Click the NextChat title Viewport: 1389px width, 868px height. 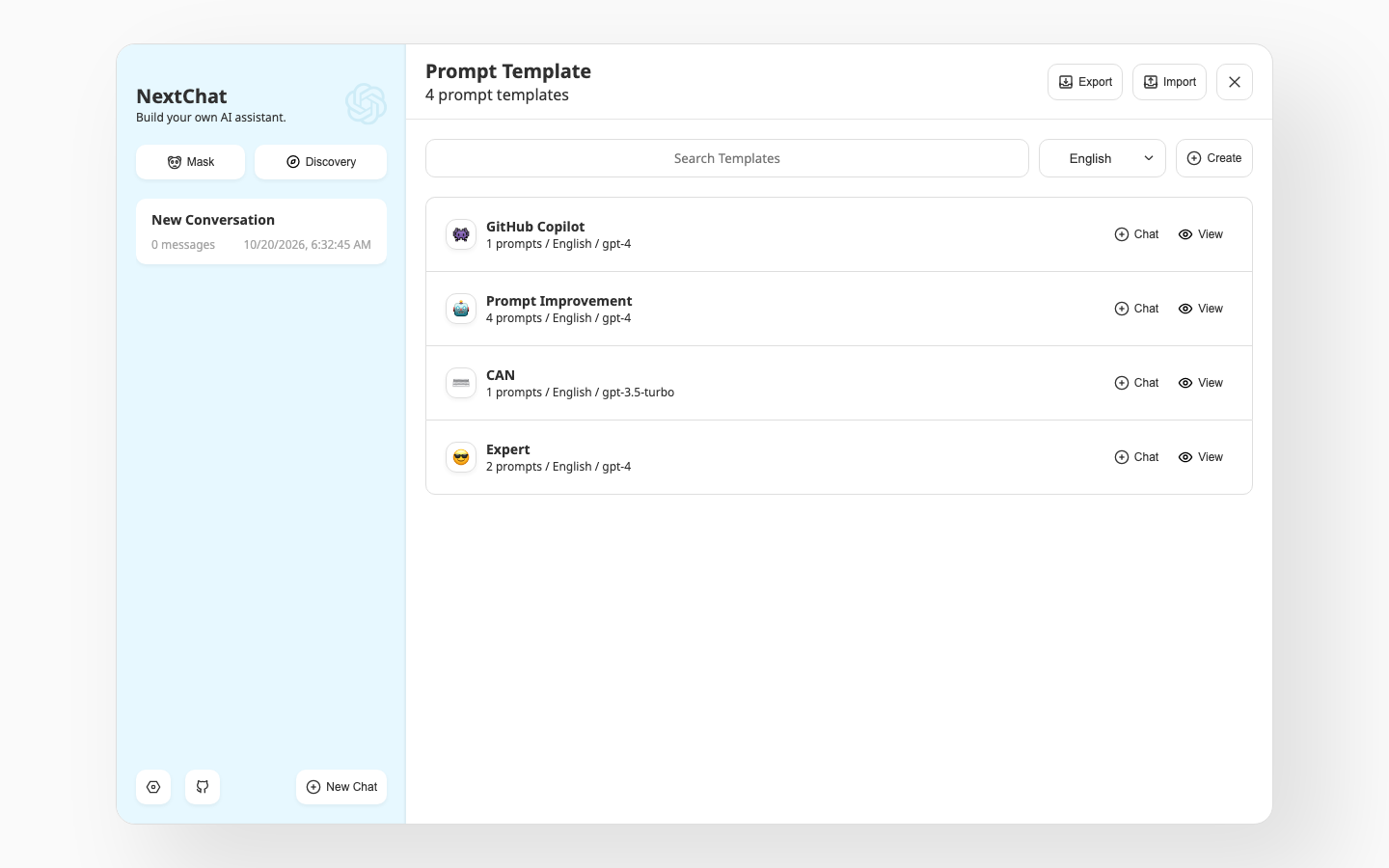[x=181, y=96]
